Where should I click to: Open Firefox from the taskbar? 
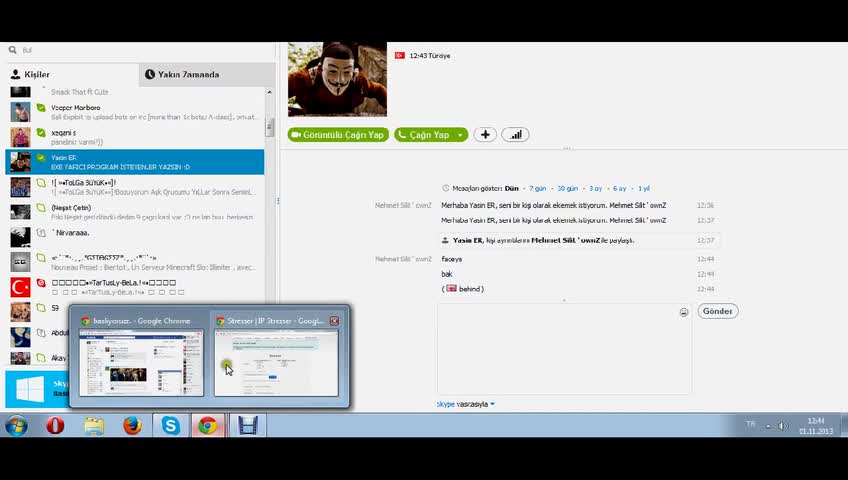[x=132, y=426]
